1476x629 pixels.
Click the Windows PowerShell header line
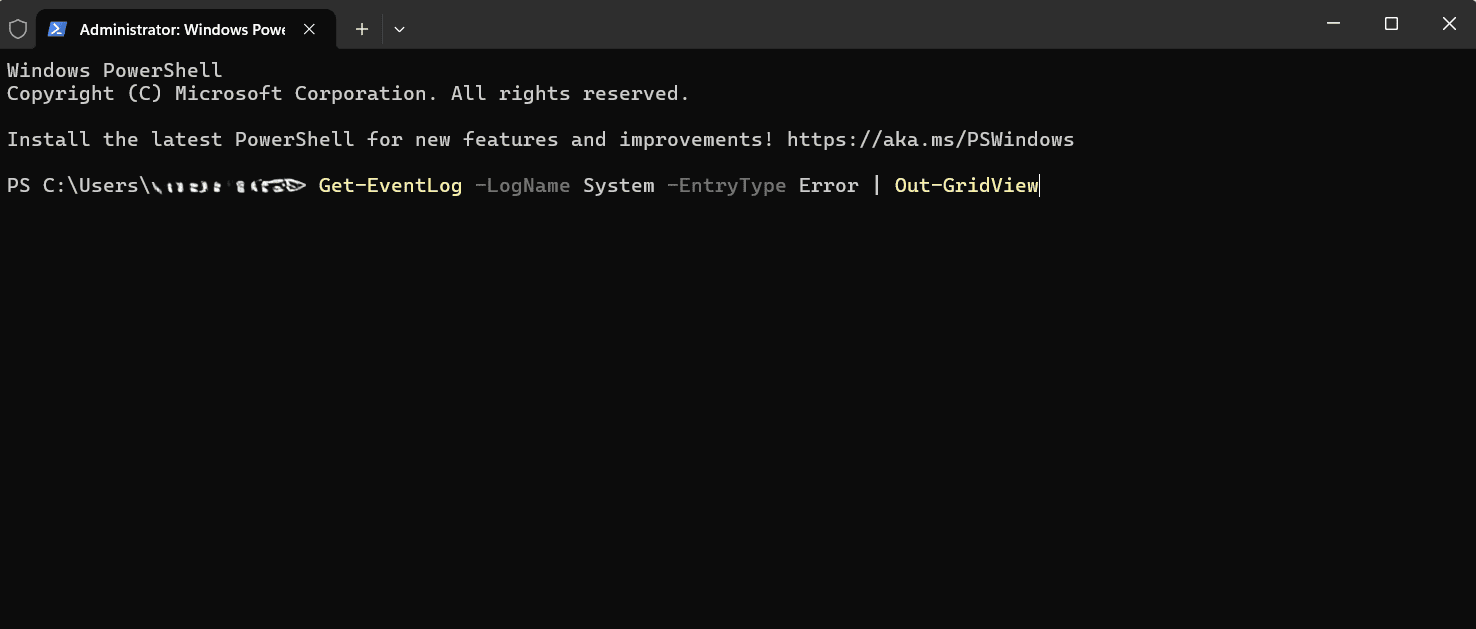coord(114,70)
